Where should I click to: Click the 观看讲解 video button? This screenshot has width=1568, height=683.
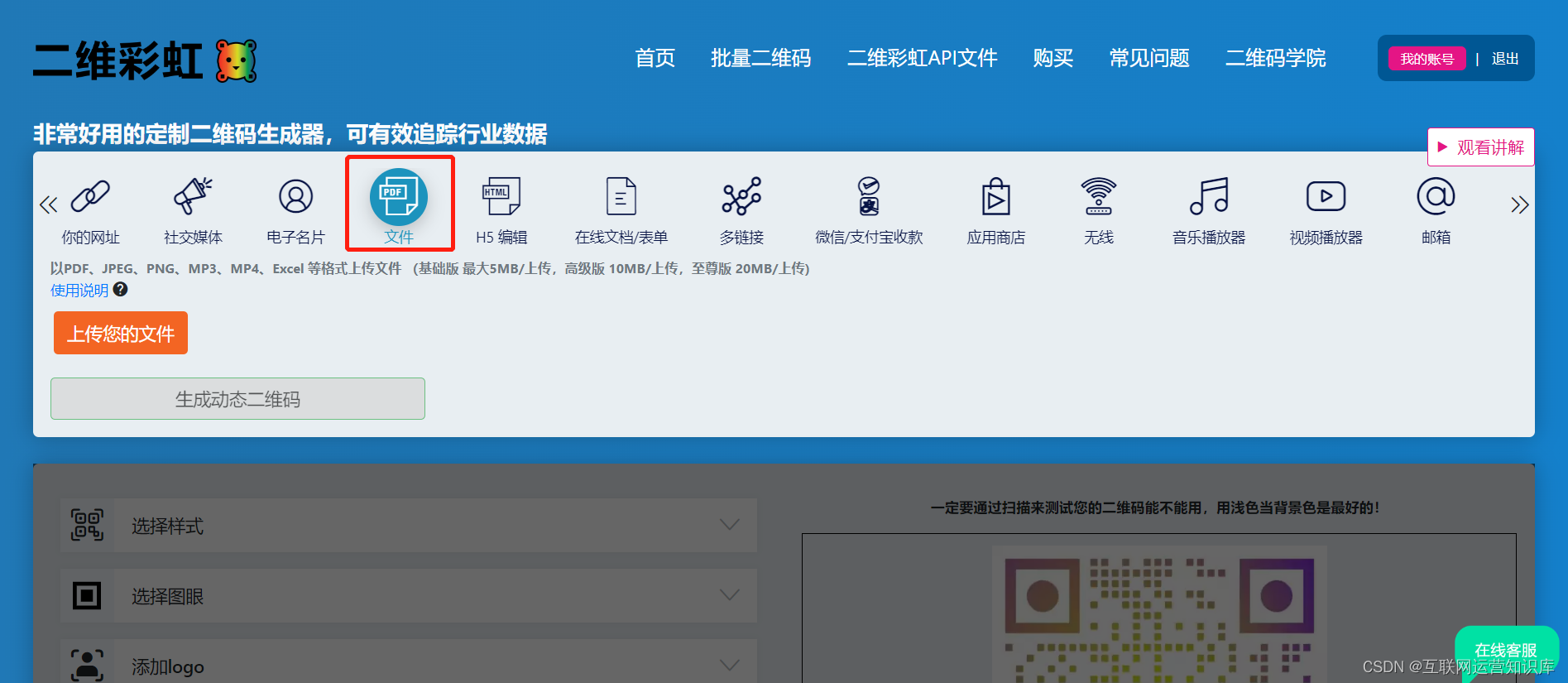pyautogui.click(x=1481, y=147)
